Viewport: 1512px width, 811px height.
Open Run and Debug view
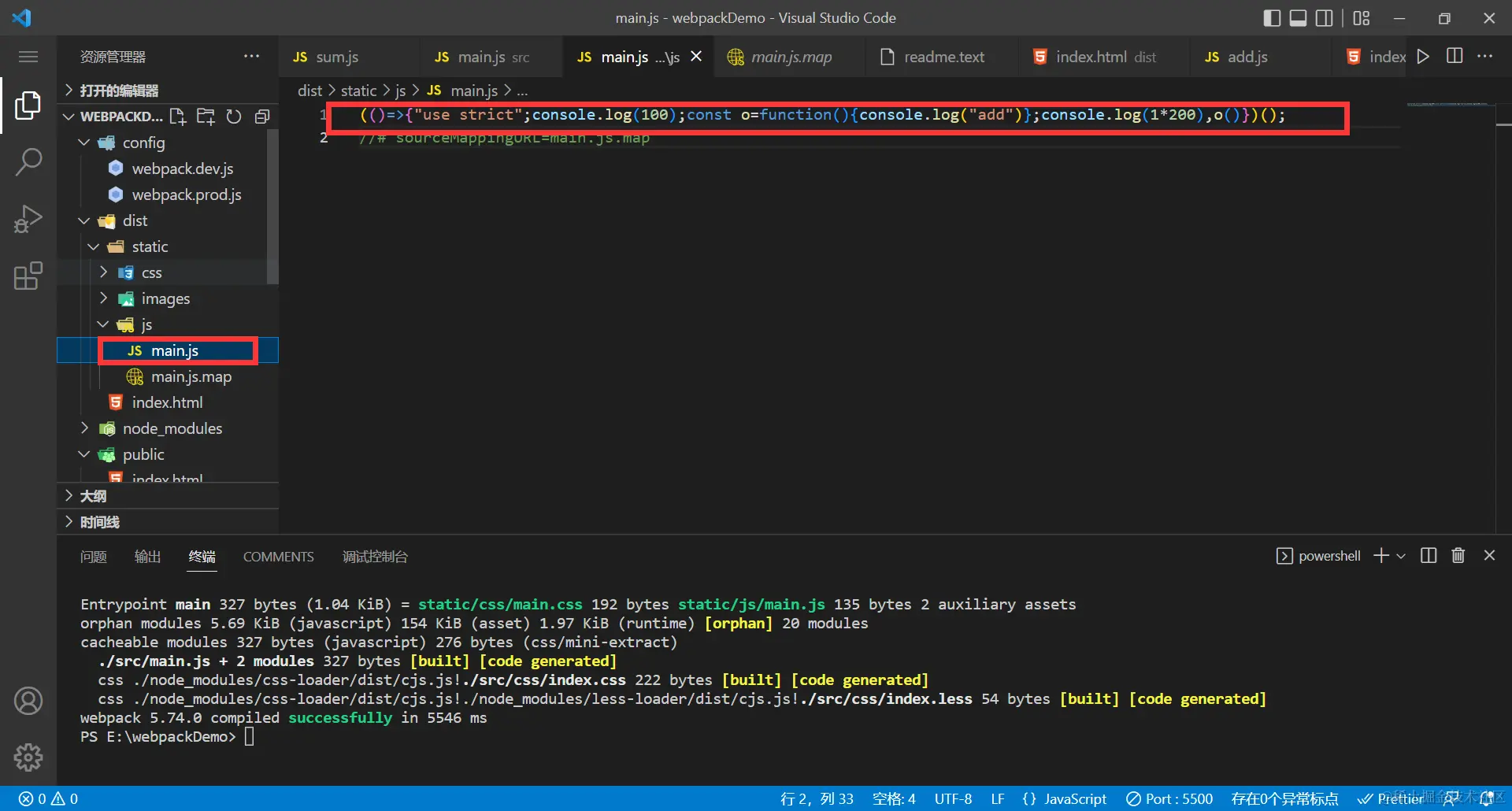(x=28, y=219)
